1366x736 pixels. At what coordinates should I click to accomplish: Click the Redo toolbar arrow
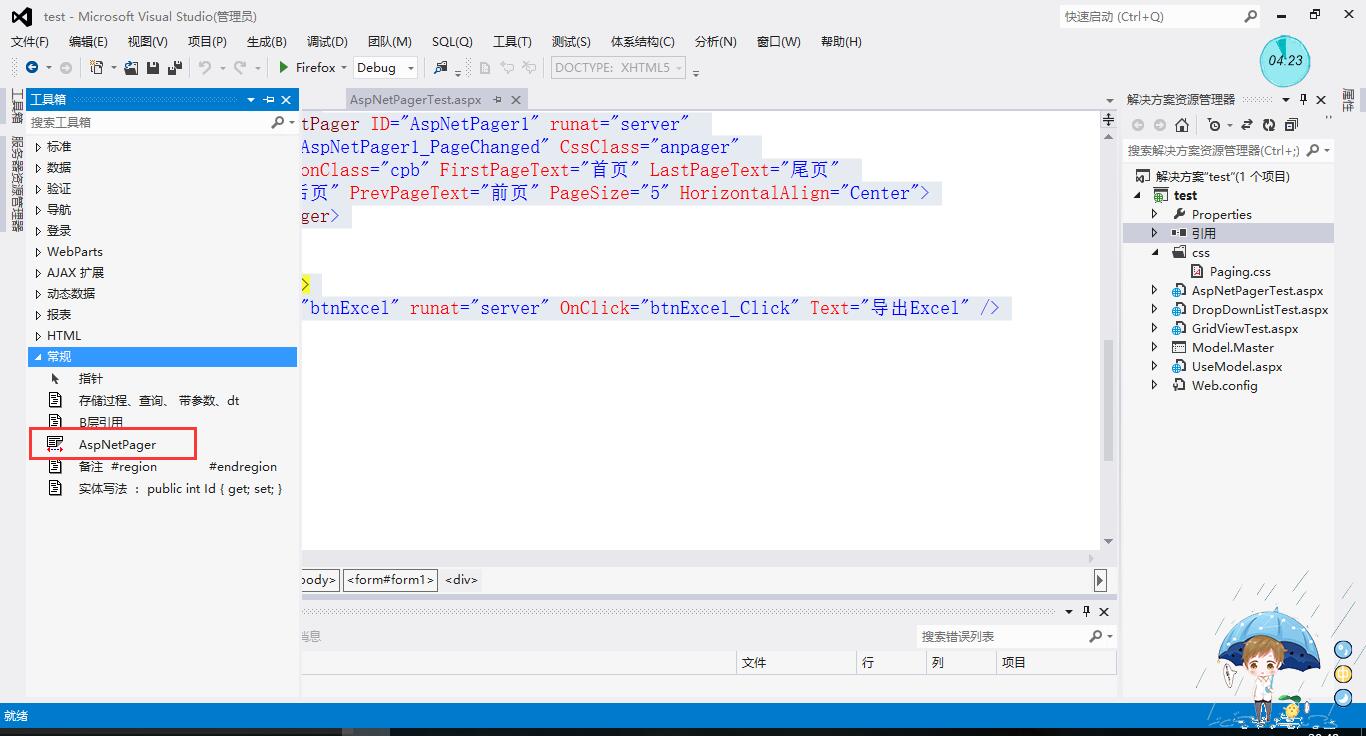[240, 67]
